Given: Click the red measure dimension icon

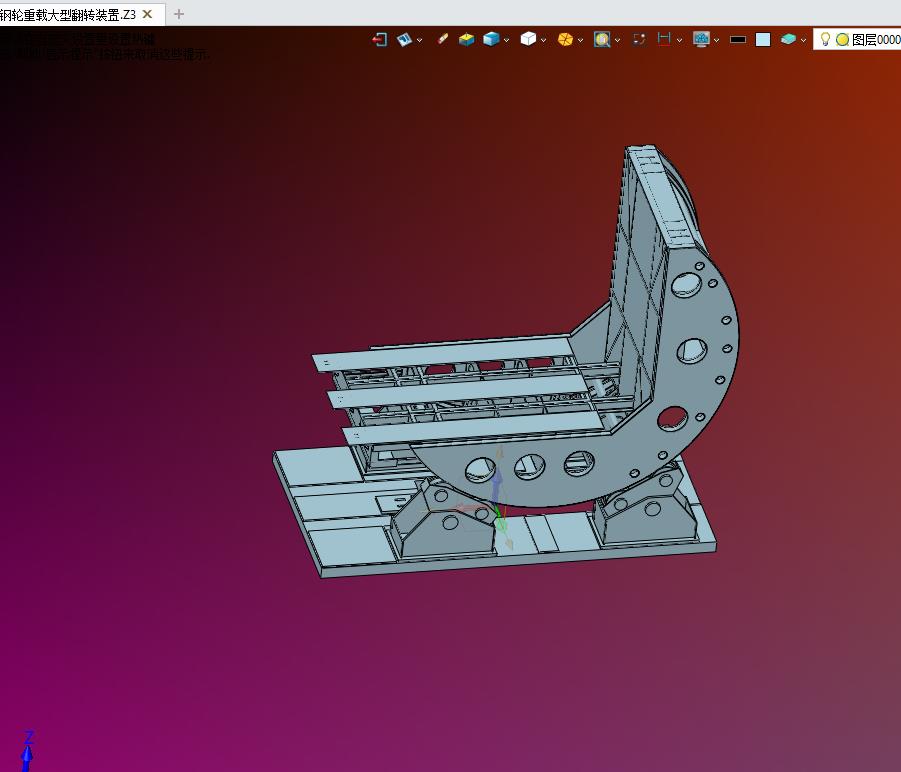Looking at the screenshot, I should (664, 39).
